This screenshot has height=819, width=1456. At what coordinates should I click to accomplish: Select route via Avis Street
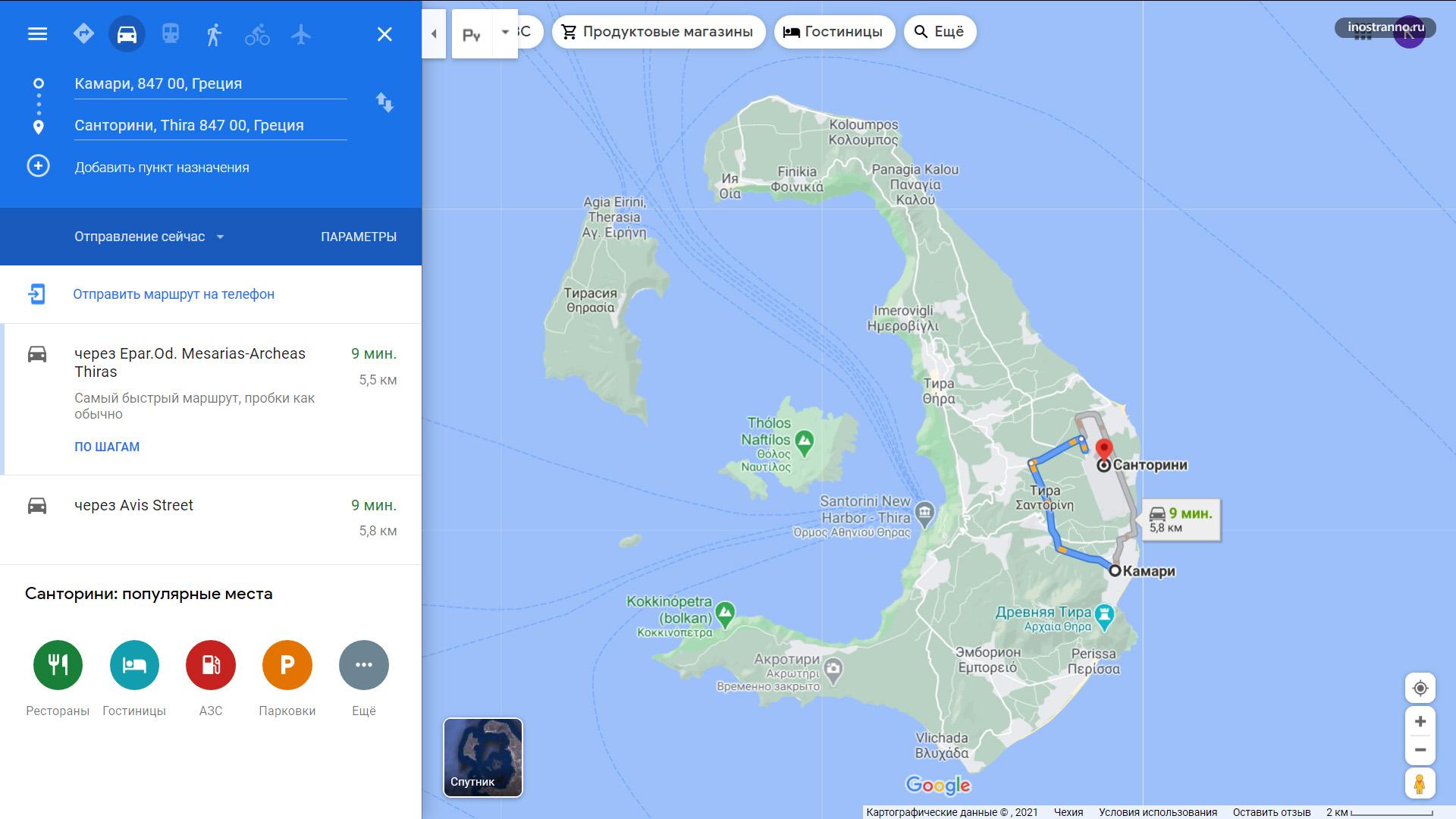click(211, 519)
